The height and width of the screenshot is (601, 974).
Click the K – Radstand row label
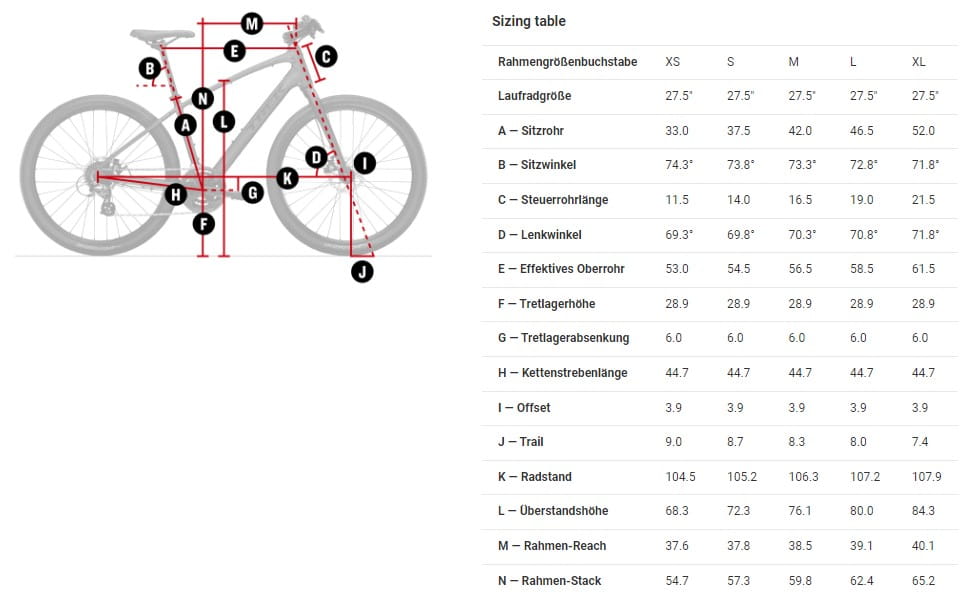click(534, 477)
